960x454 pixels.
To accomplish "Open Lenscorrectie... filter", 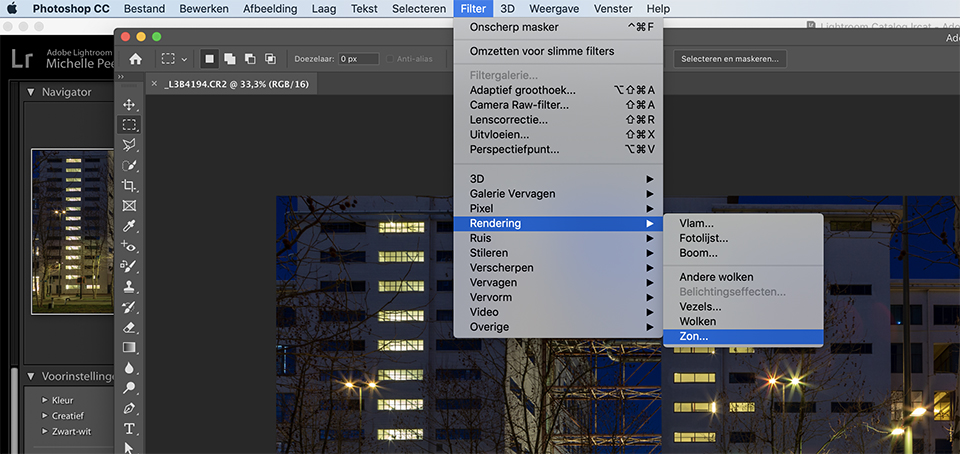I will (x=558, y=120).
